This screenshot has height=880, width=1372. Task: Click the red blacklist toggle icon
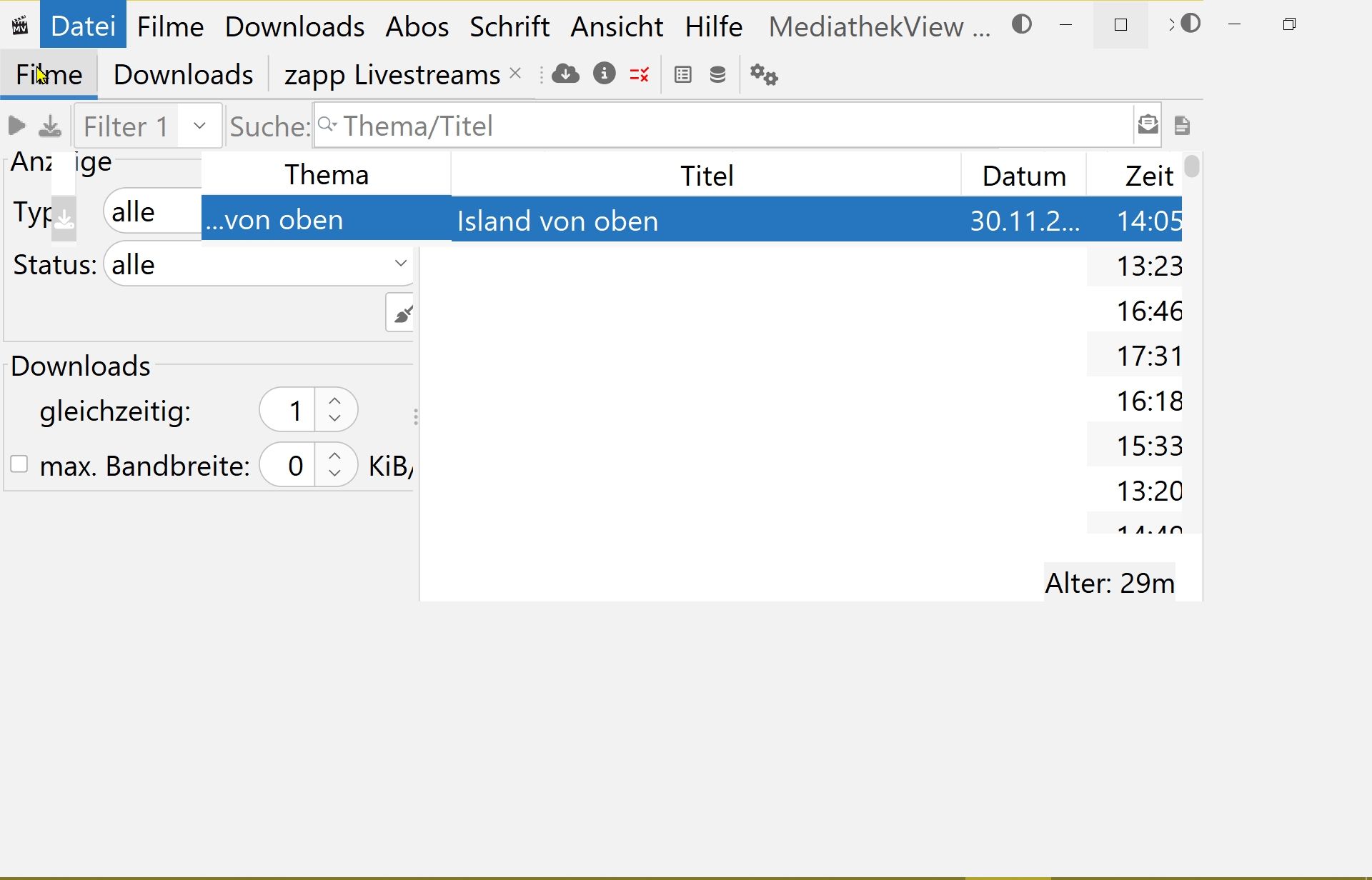click(640, 74)
